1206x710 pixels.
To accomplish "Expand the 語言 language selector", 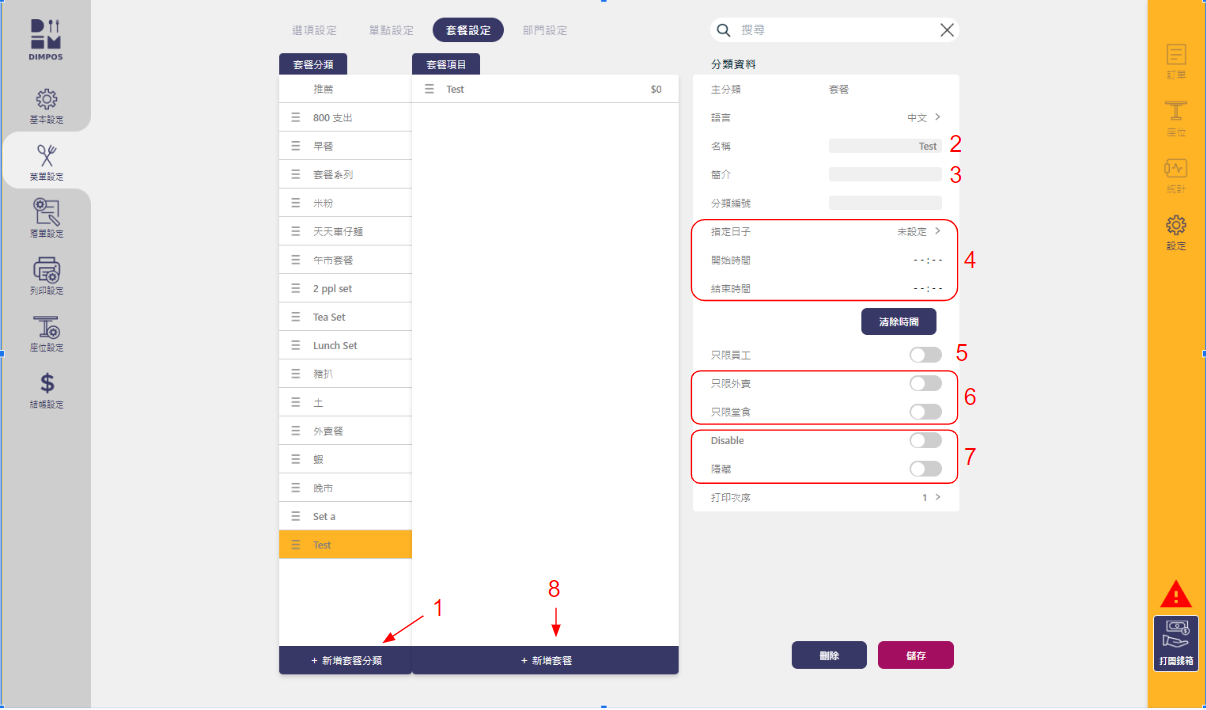I will [924, 118].
